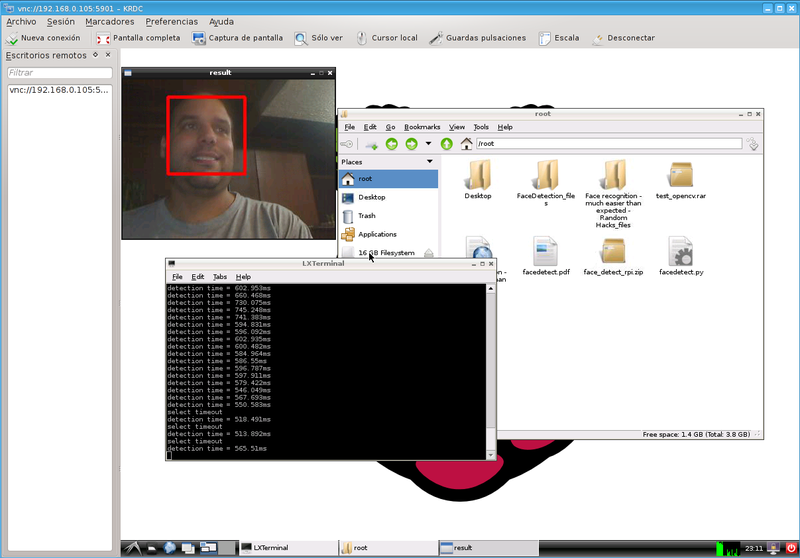Eject the 16 GB Filesystem
The height and width of the screenshot is (558, 800).
[x=427, y=253]
